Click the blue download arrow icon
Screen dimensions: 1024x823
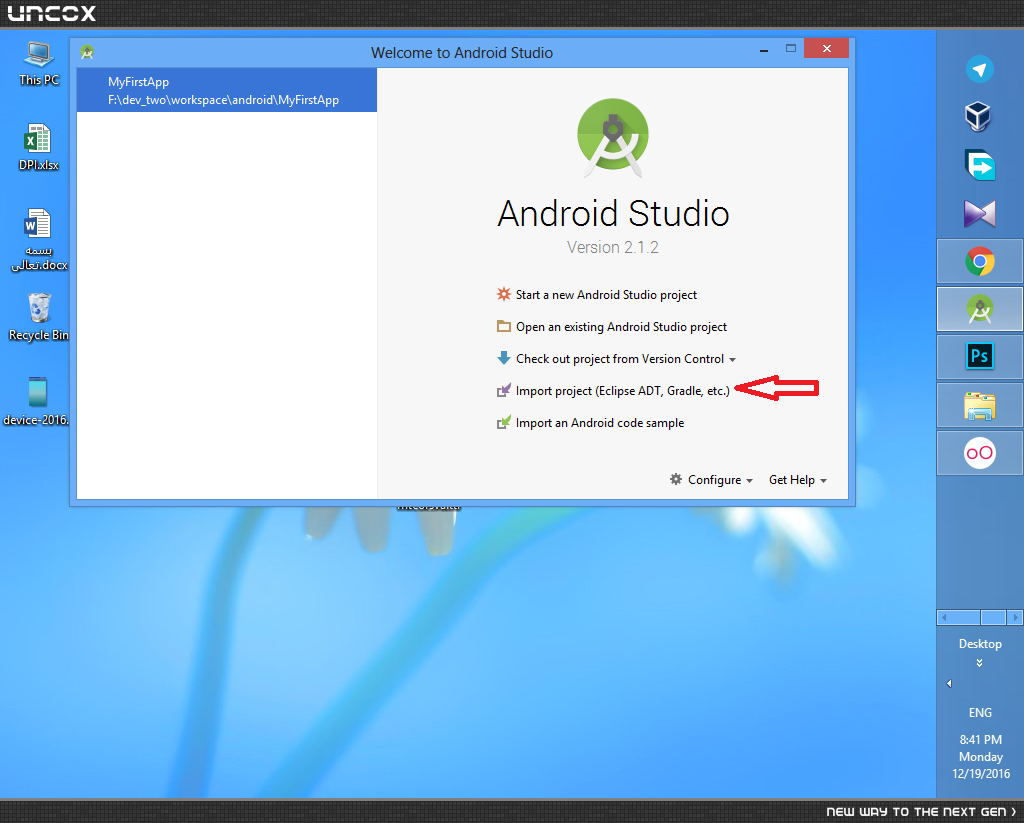click(x=504, y=358)
